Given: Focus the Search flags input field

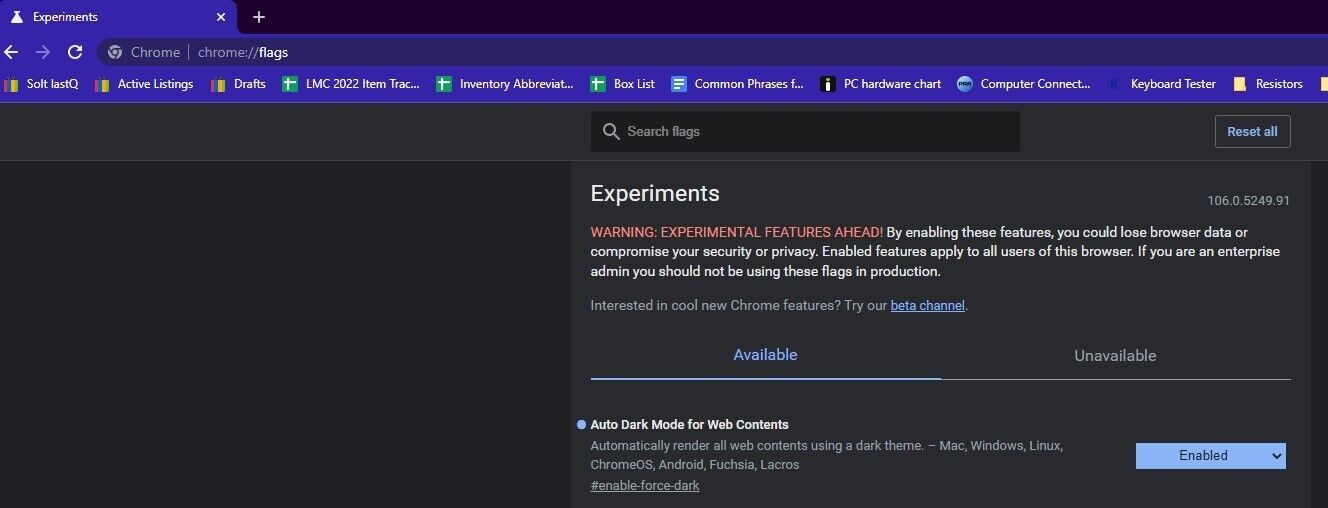Looking at the screenshot, I should pos(815,132).
